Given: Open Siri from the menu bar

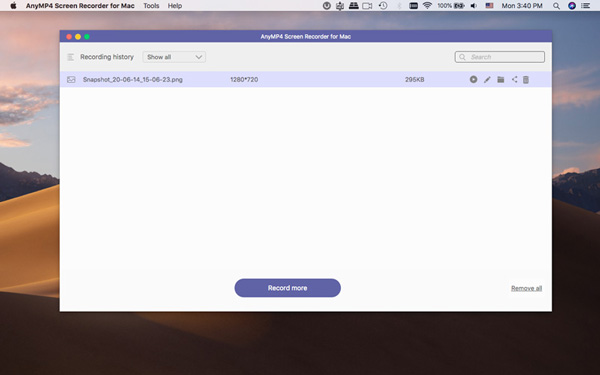Looking at the screenshot, I should click(x=572, y=6).
